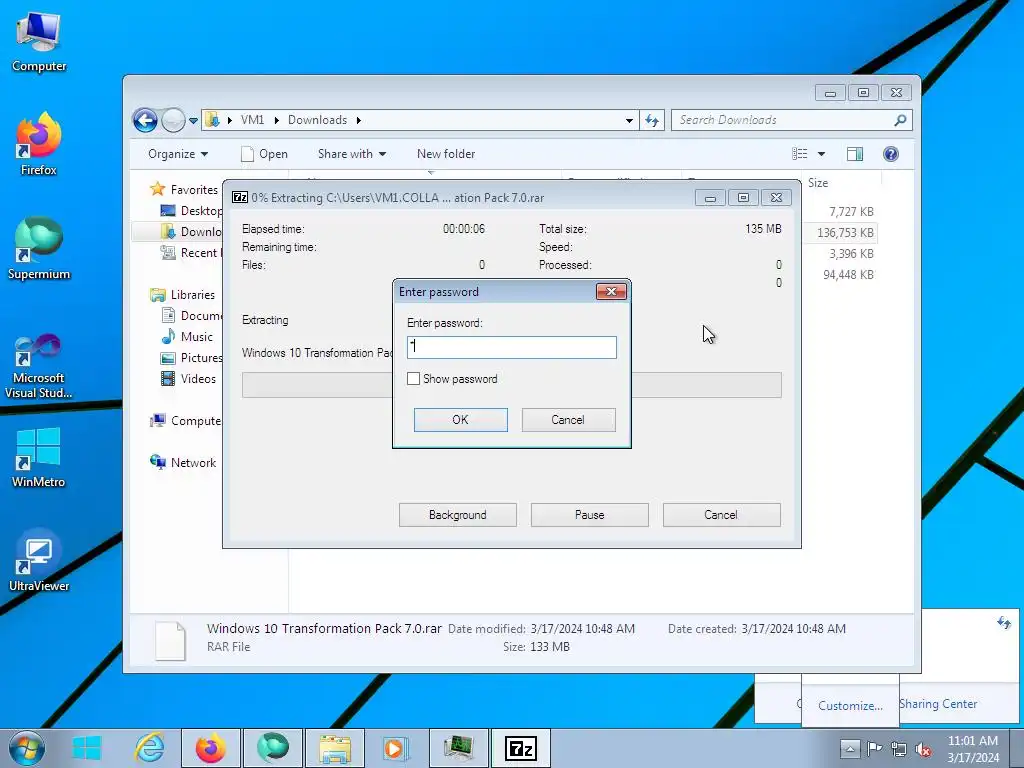Expand the Share with dropdown

(x=351, y=154)
